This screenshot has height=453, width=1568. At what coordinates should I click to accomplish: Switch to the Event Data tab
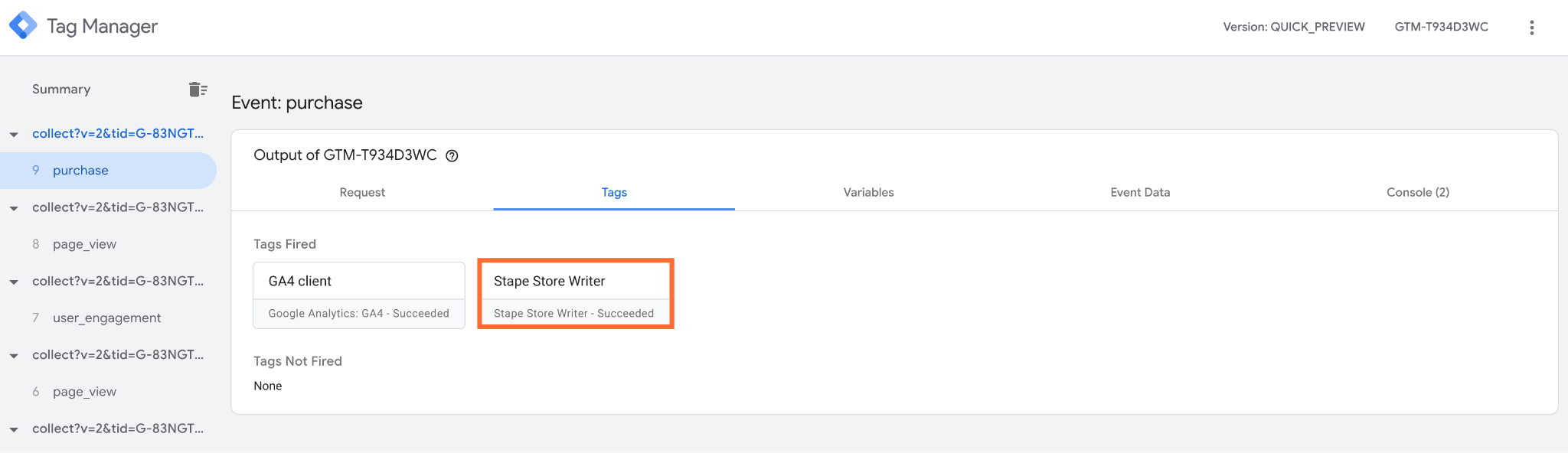1140,192
